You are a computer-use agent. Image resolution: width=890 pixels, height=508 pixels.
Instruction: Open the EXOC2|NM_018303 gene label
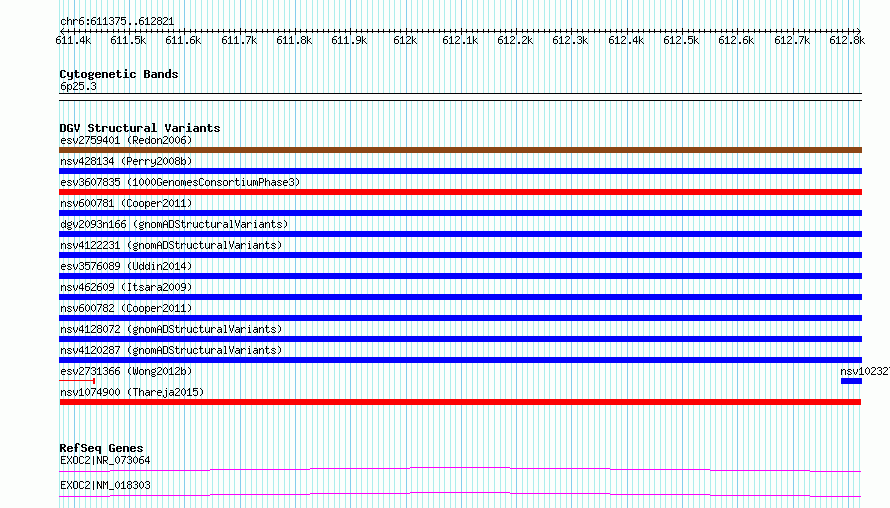[x=105, y=485]
